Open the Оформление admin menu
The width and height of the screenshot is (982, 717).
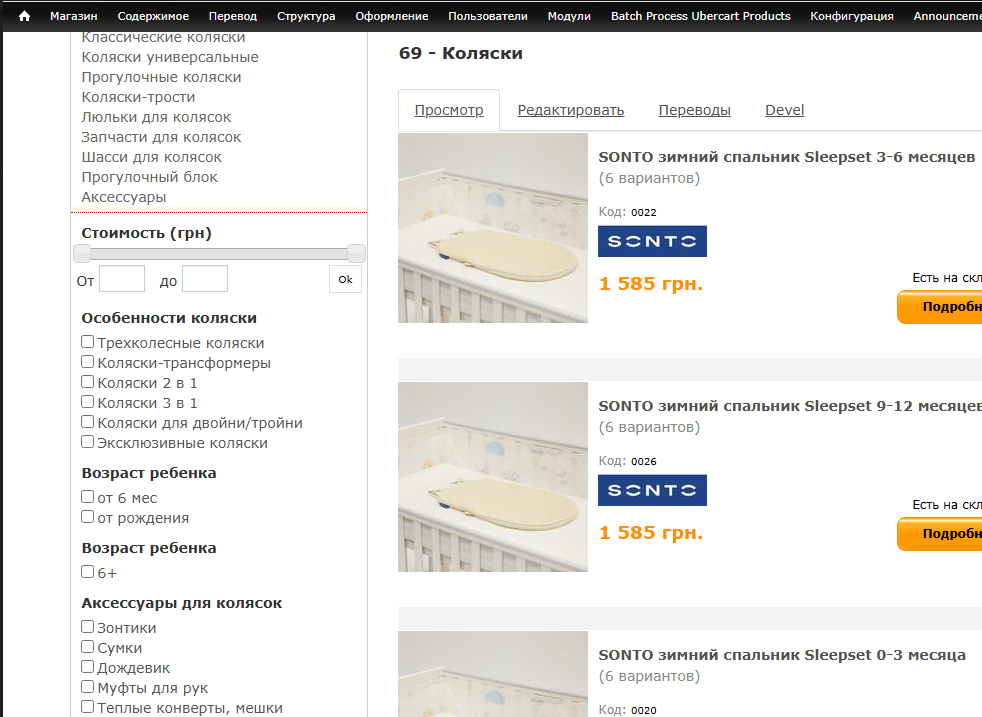point(392,16)
